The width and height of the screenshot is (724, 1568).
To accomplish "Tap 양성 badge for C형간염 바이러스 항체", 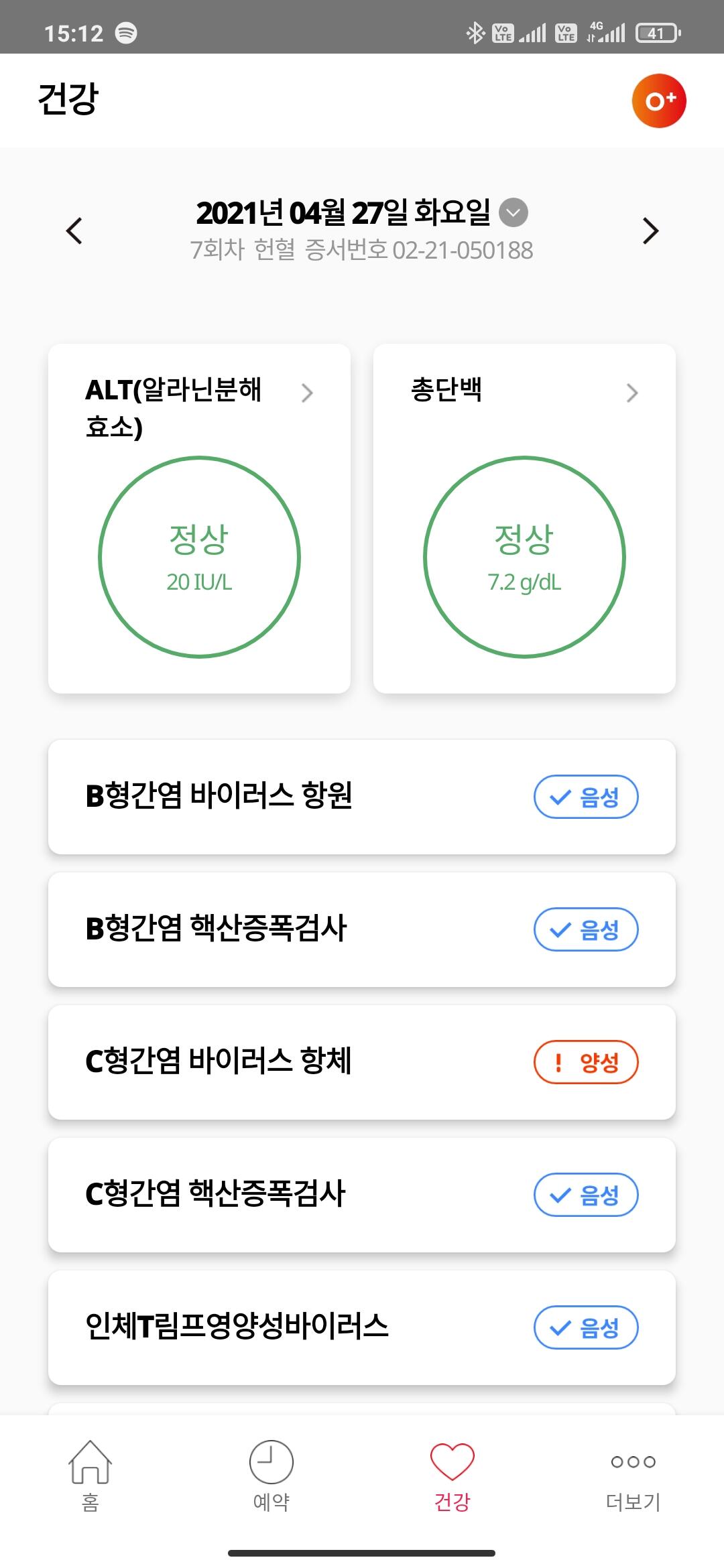I will tap(585, 1062).
